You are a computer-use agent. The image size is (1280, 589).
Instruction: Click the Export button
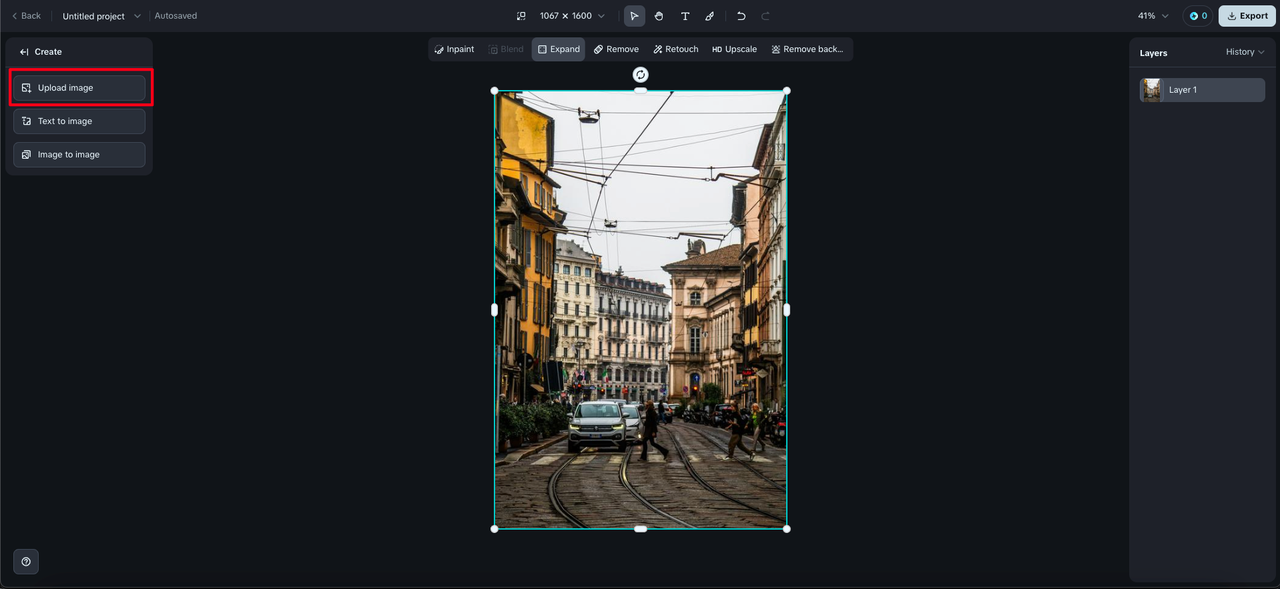(x=1247, y=16)
